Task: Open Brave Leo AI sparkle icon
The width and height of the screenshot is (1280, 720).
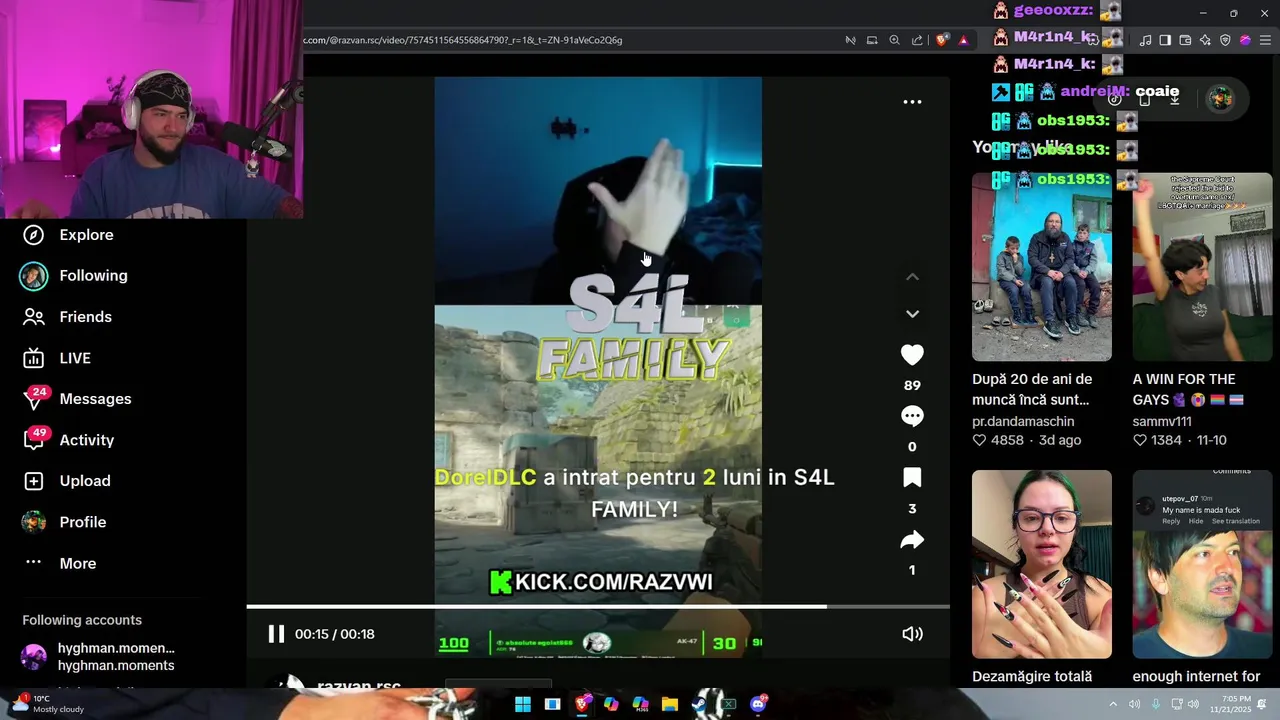Action: (1205, 40)
